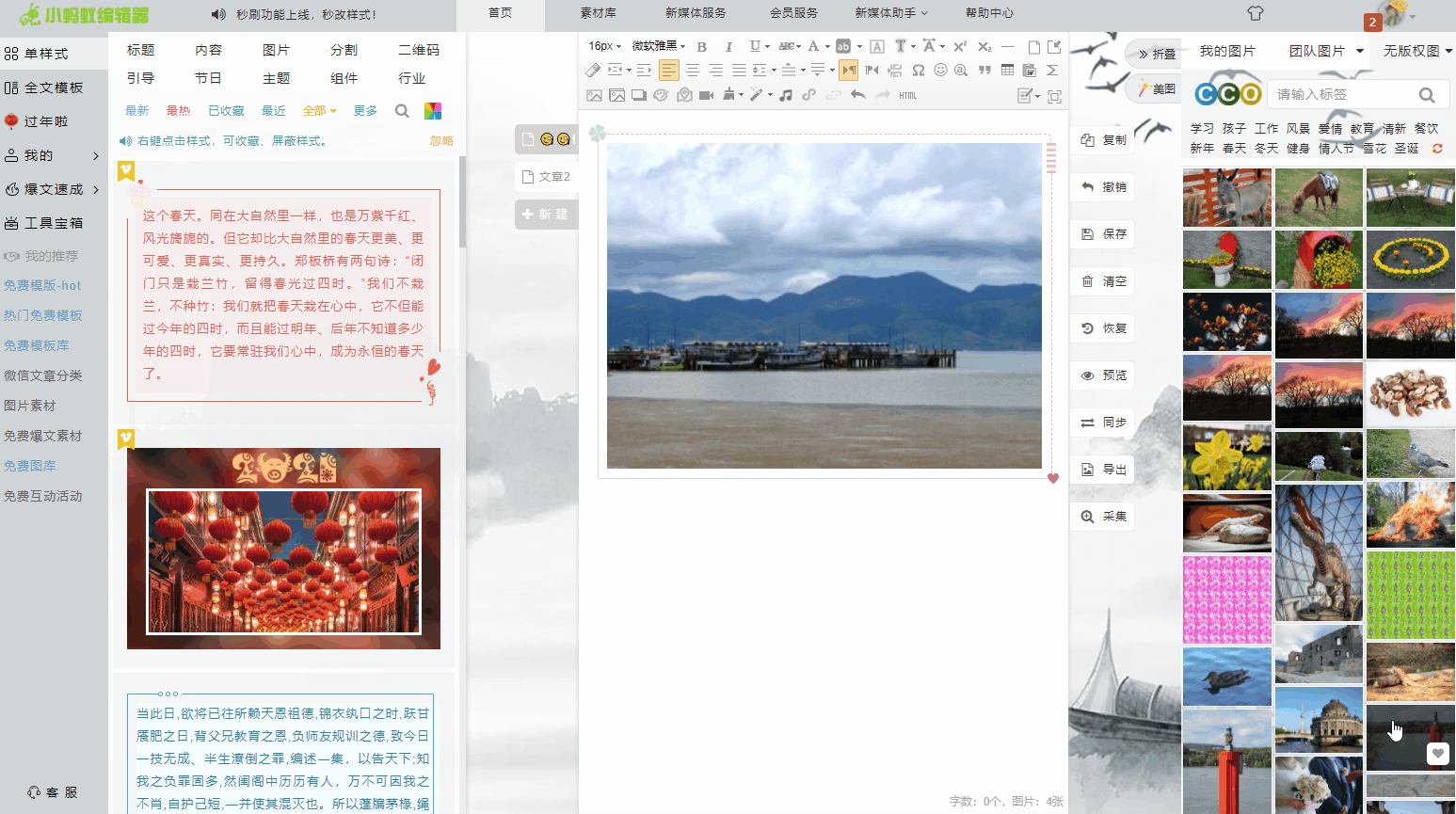Click the search icon in tag field
Image resolution: width=1456 pixels, height=814 pixels.
click(x=1427, y=94)
